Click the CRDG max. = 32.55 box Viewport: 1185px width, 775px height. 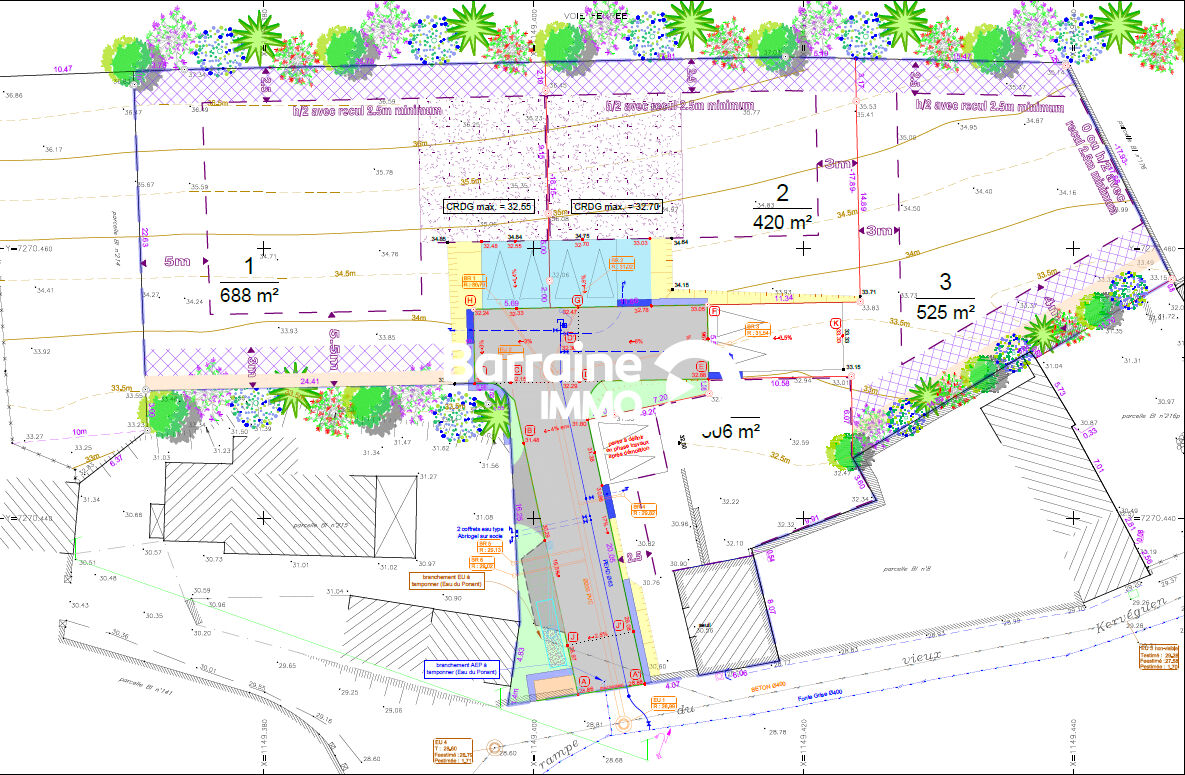click(489, 207)
